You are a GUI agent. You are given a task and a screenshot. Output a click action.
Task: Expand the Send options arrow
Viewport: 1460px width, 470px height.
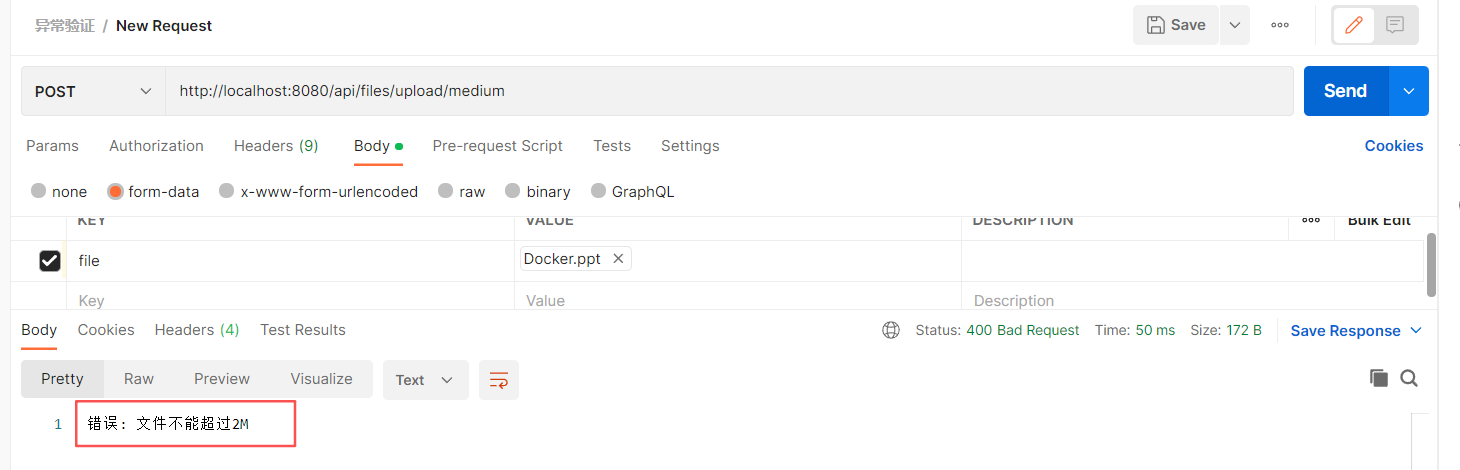1409,91
